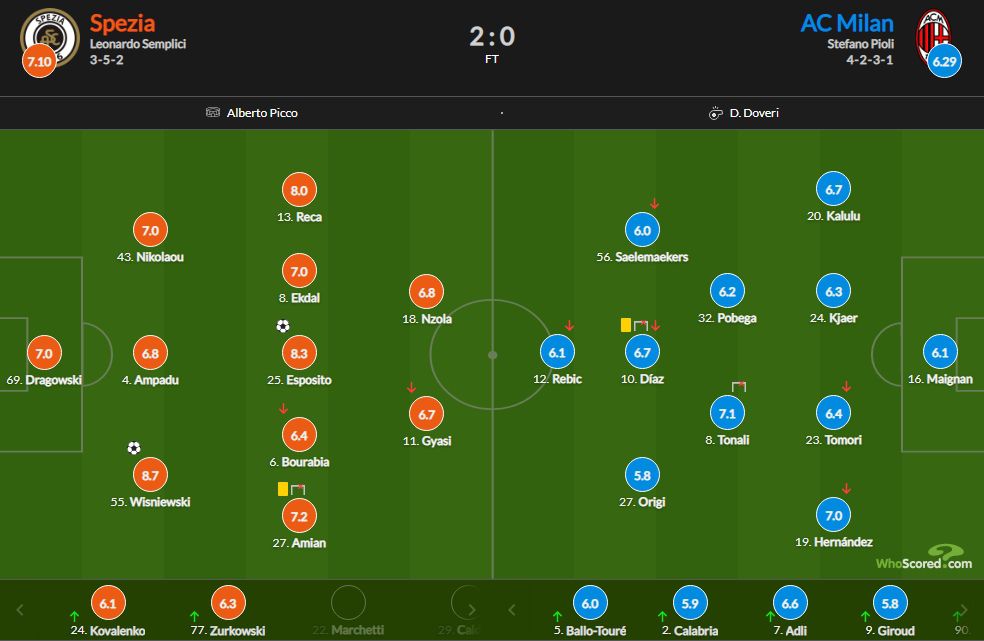Open the Spezia team name link
Viewport: 984px width, 641px height.
click(x=122, y=23)
